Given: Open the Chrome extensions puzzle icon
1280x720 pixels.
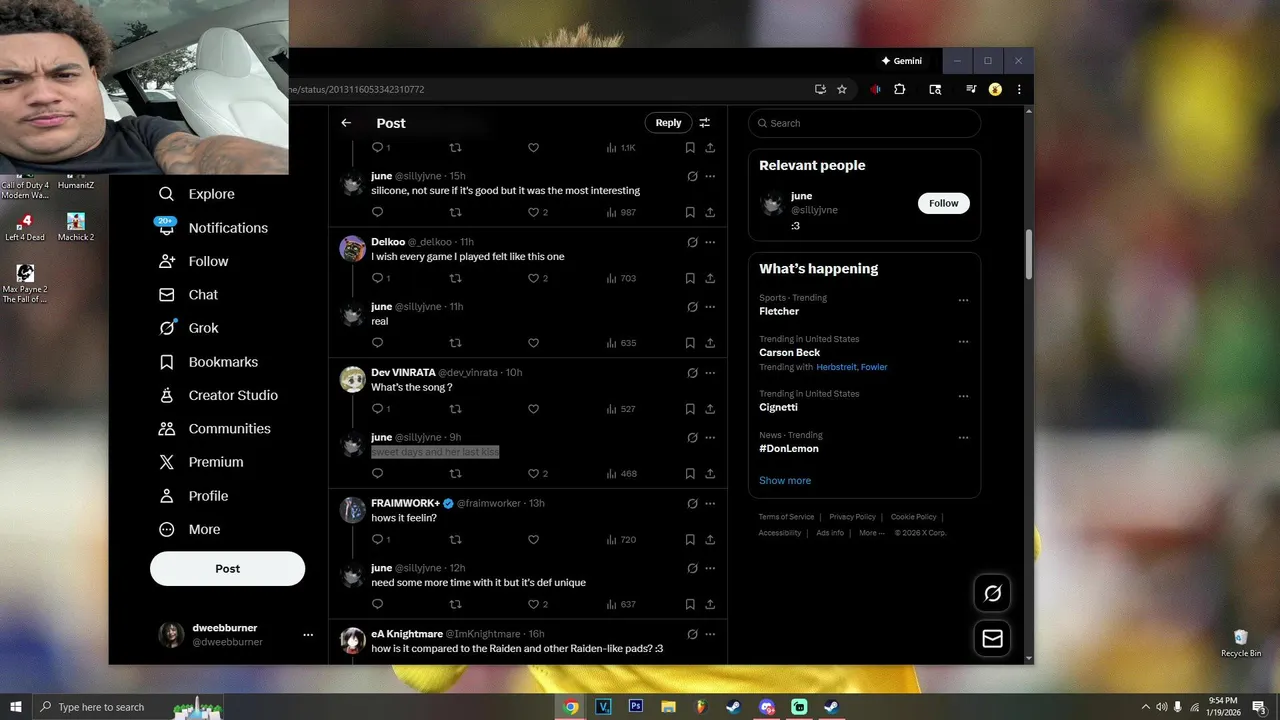Looking at the screenshot, I should coord(899,89).
